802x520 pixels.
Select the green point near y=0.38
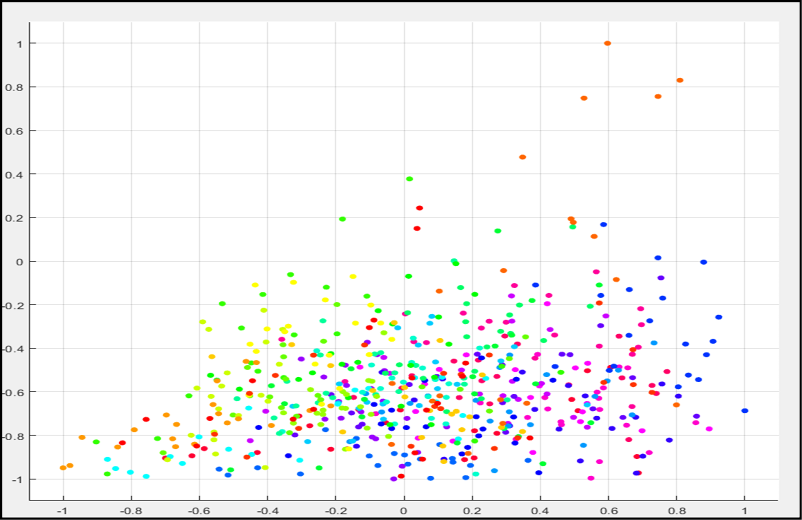409,179
